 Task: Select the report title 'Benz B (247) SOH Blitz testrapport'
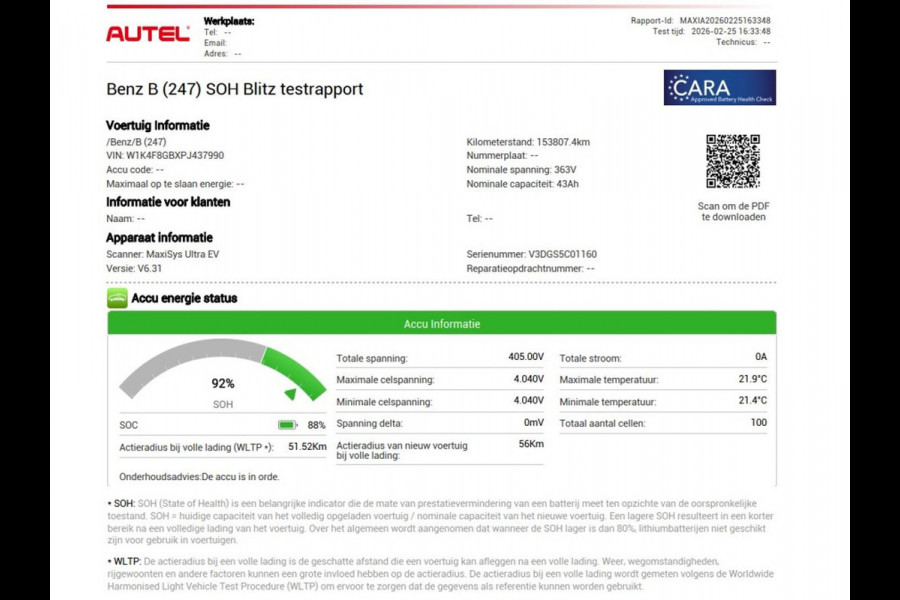coord(235,89)
